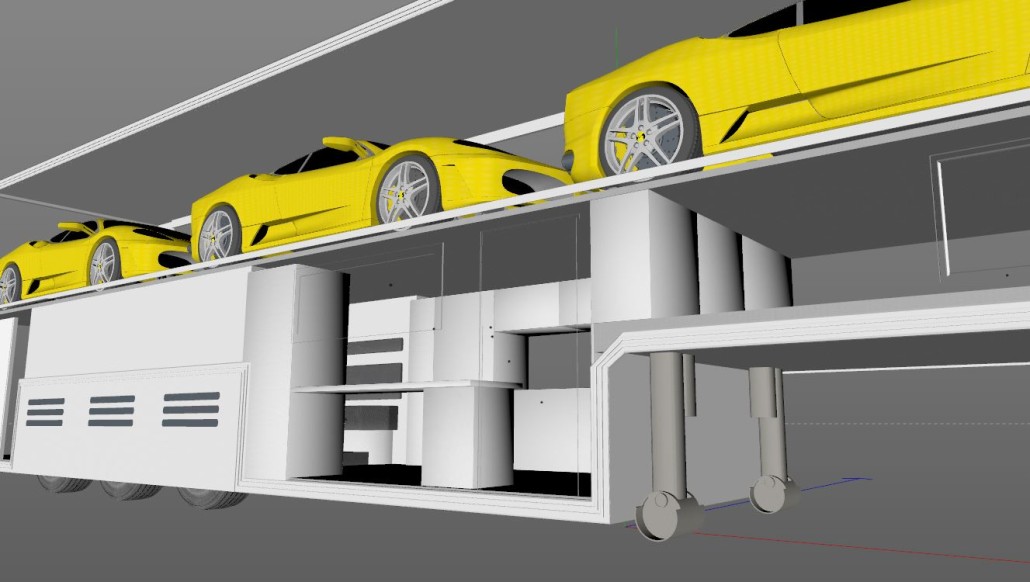Click the rightmost vent grille on trailer panel
Viewport: 1030px width, 582px height.
191,409
